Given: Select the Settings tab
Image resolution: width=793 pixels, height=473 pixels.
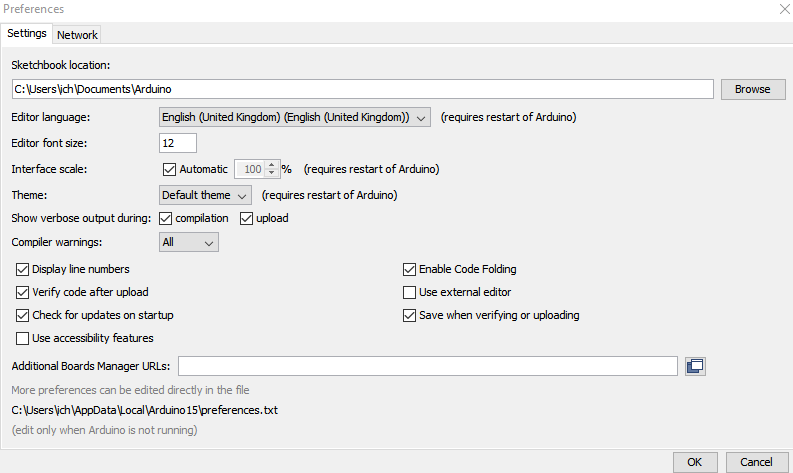Looking at the screenshot, I should pyautogui.click(x=26, y=33).
